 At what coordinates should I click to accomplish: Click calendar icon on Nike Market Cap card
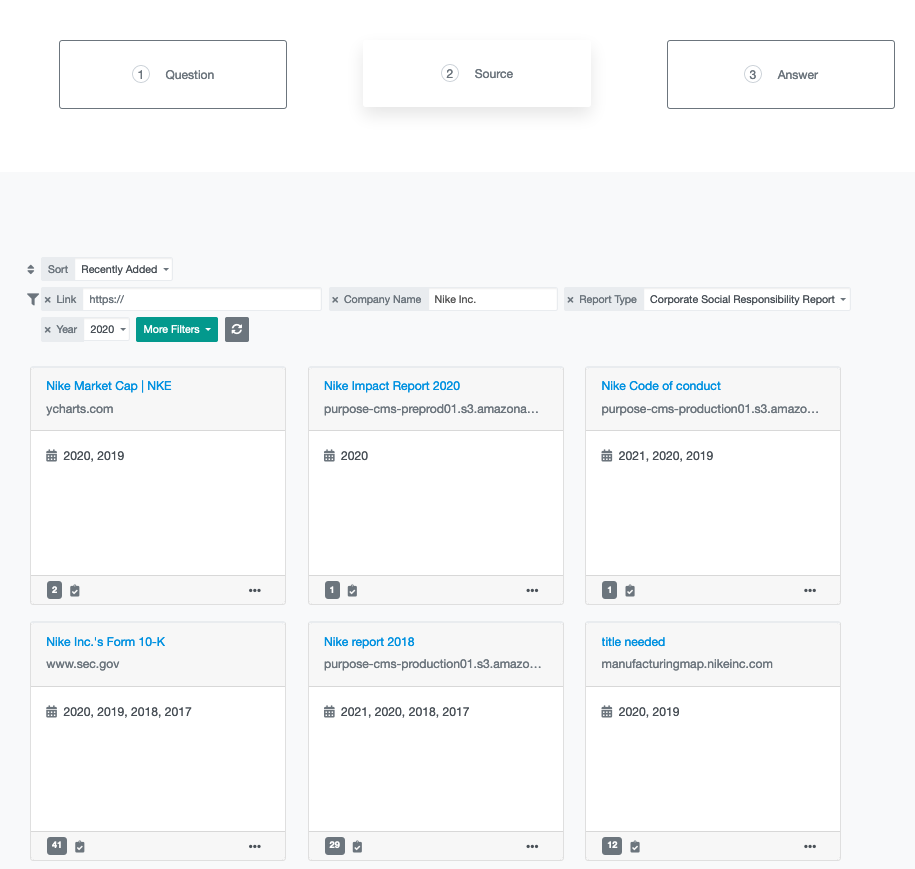pyautogui.click(x=51, y=456)
